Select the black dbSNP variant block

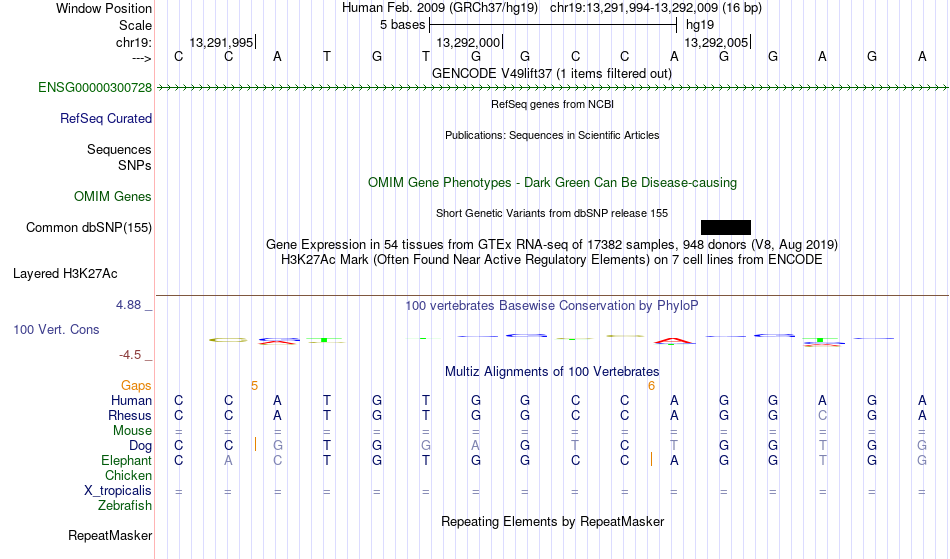coord(726,228)
